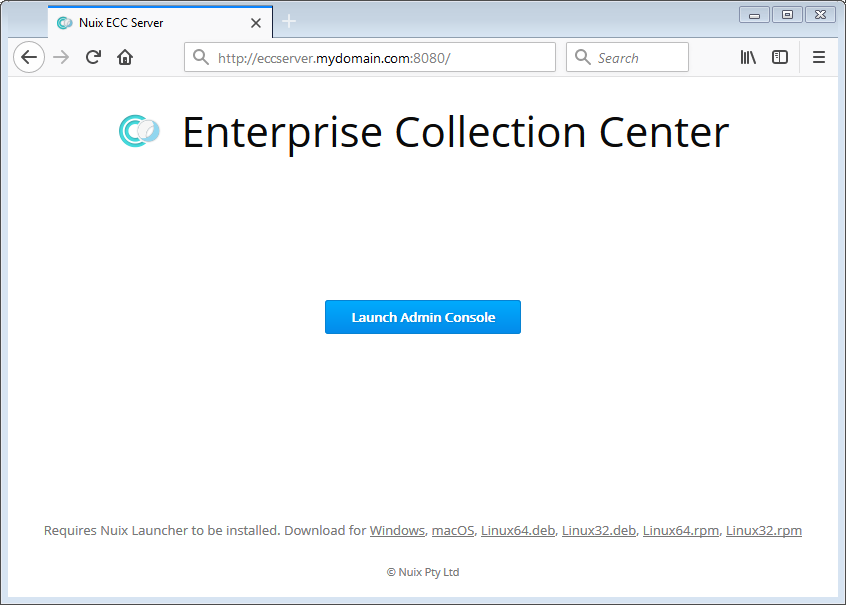Download the Linux64.deb launcher
The height and width of the screenshot is (605, 846).
(518, 531)
